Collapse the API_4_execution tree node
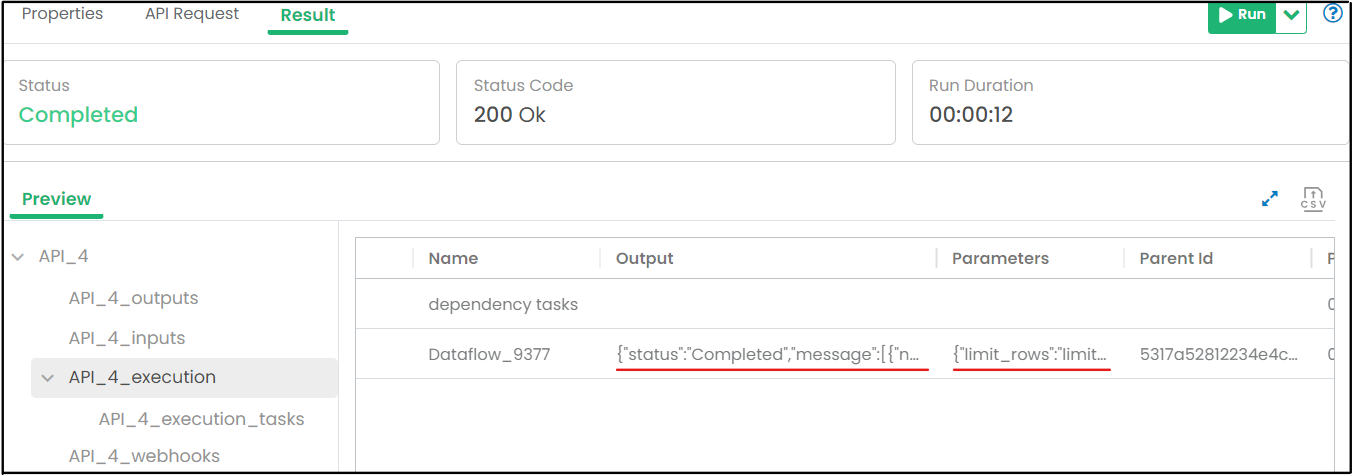 click(x=47, y=378)
